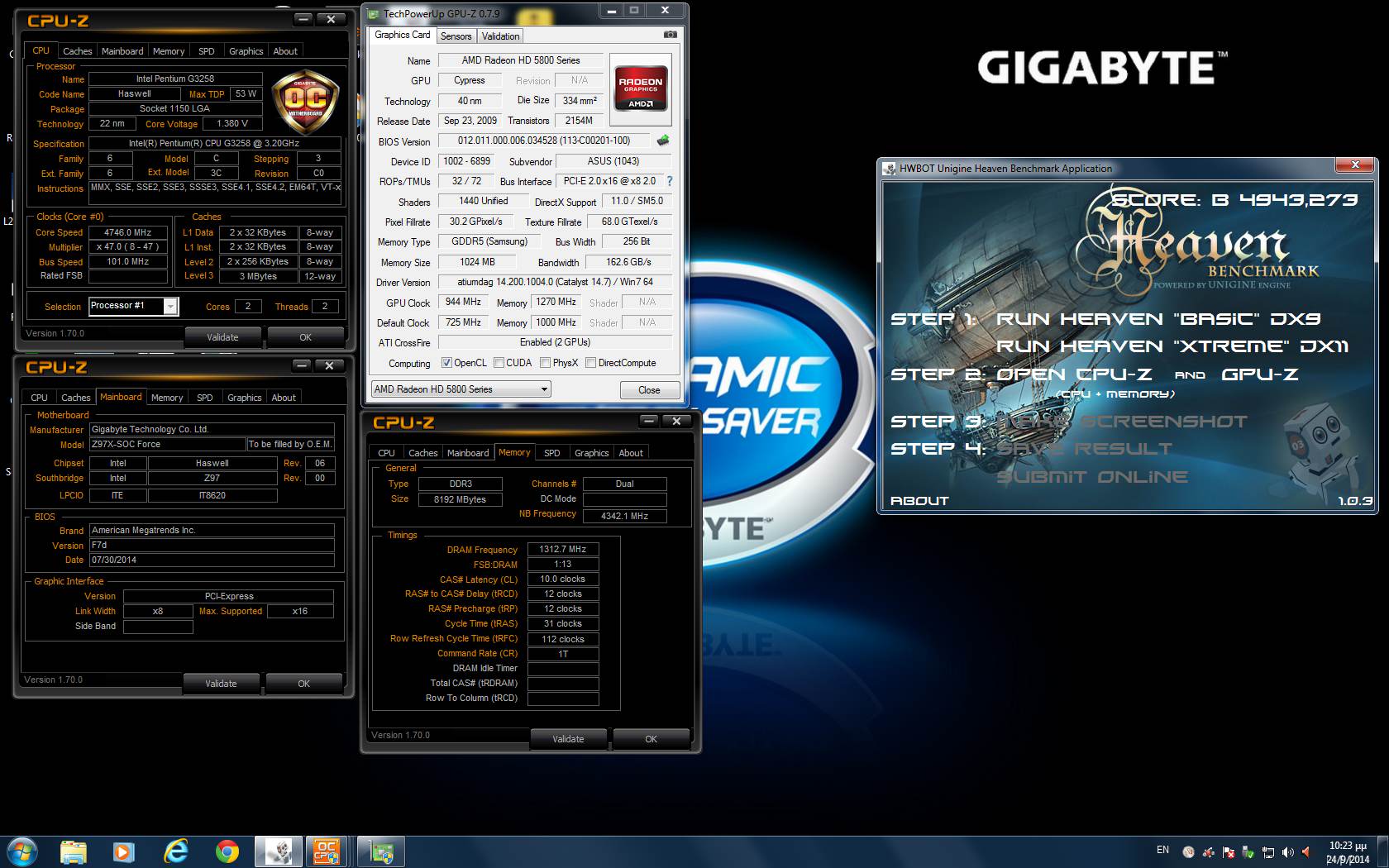Switch to the orange OC CPU-Z taskbar button
This screenshot has width=1389, height=868.
coord(326,851)
